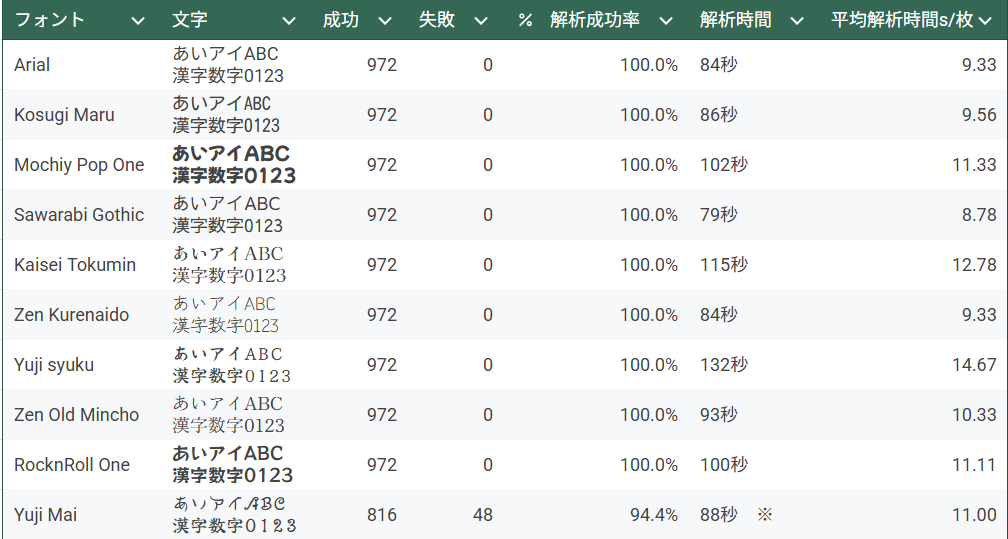Click the 79秒 analysis time cell

[719, 215]
